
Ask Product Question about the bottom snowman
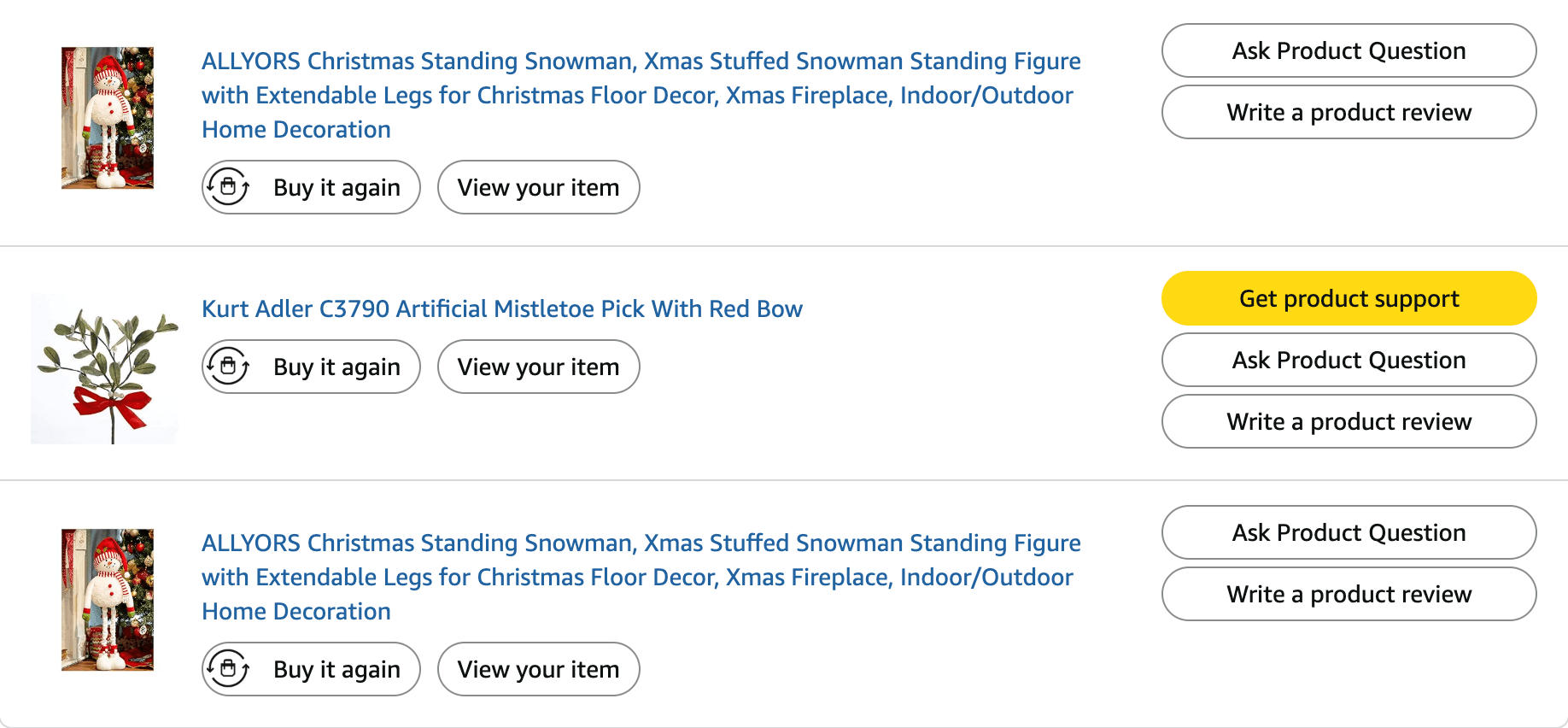[x=1349, y=532]
